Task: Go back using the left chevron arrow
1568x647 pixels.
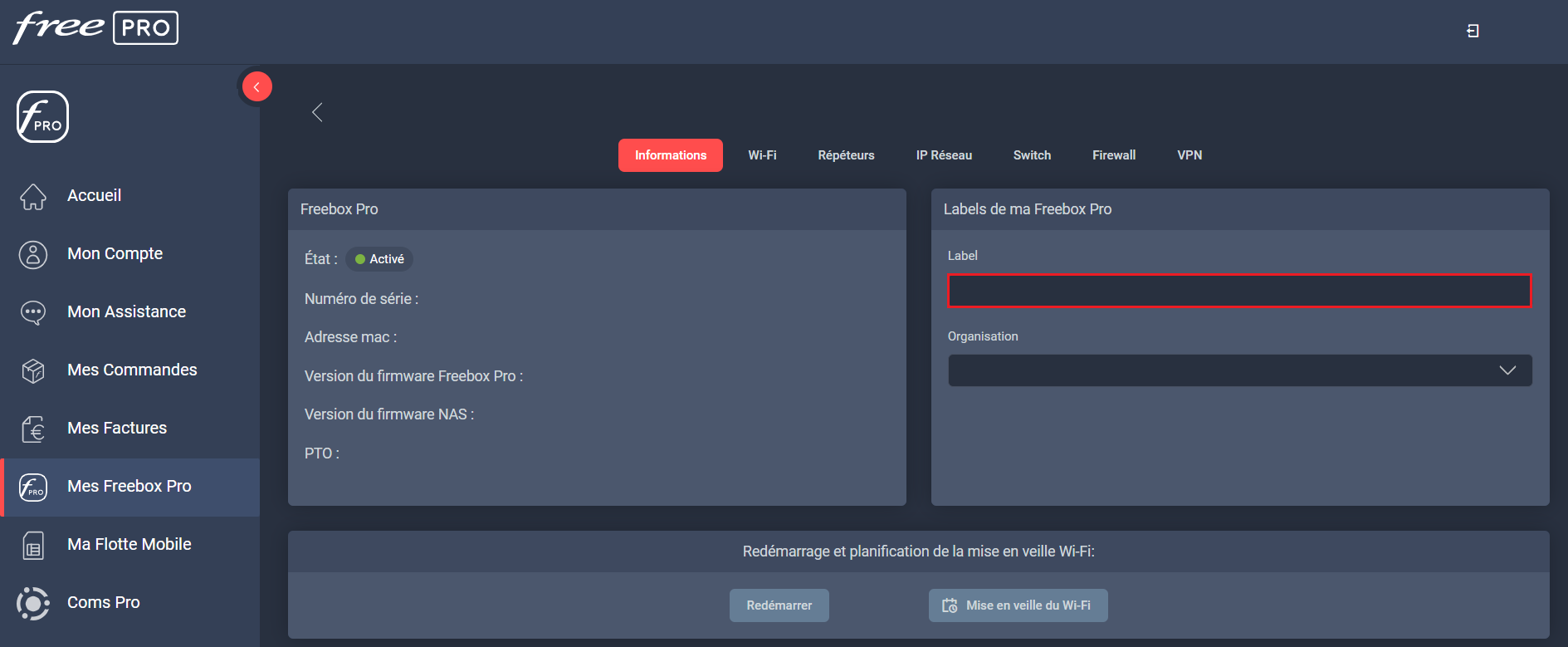Action: (x=317, y=112)
